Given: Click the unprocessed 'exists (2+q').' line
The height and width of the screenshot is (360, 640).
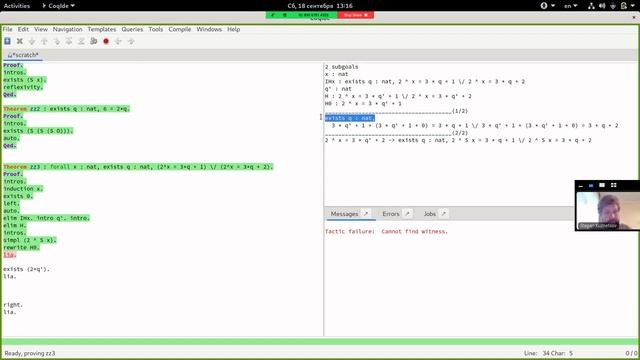Looking at the screenshot, I should (26, 269).
